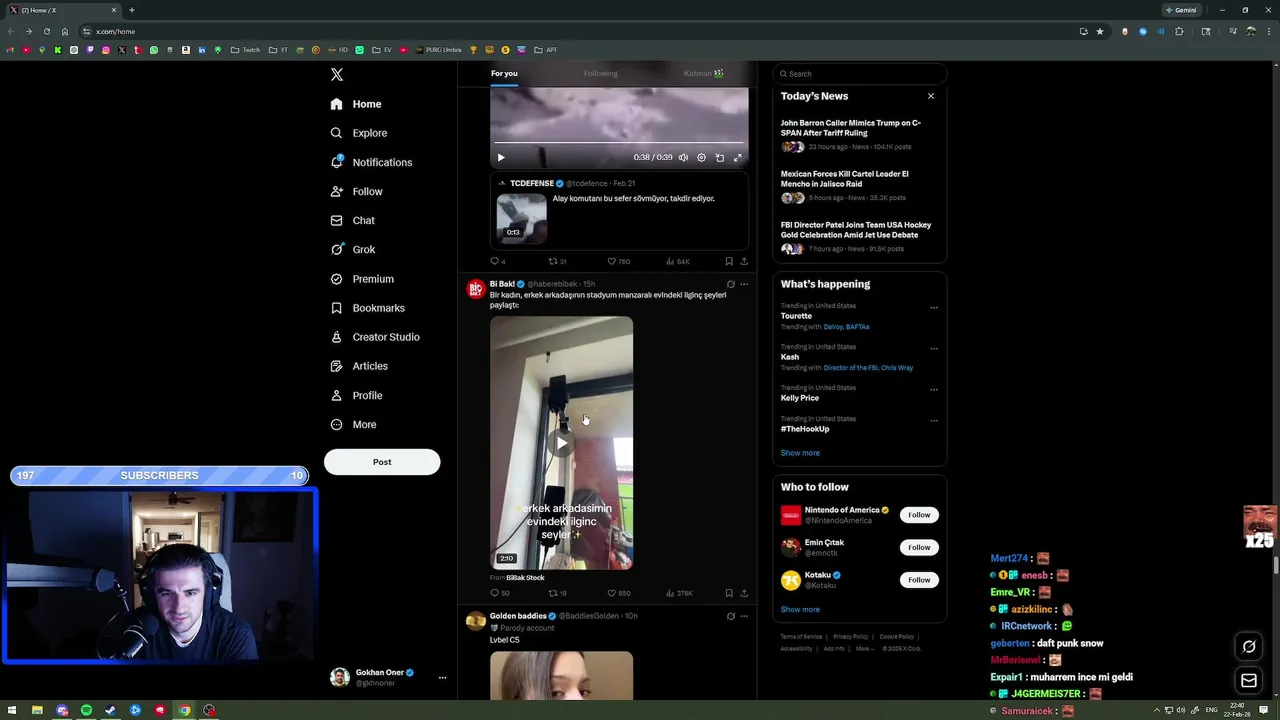Follow Kotaku
Screen dimensions: 1280x720
pyautogui.click(x=919, y=580)
